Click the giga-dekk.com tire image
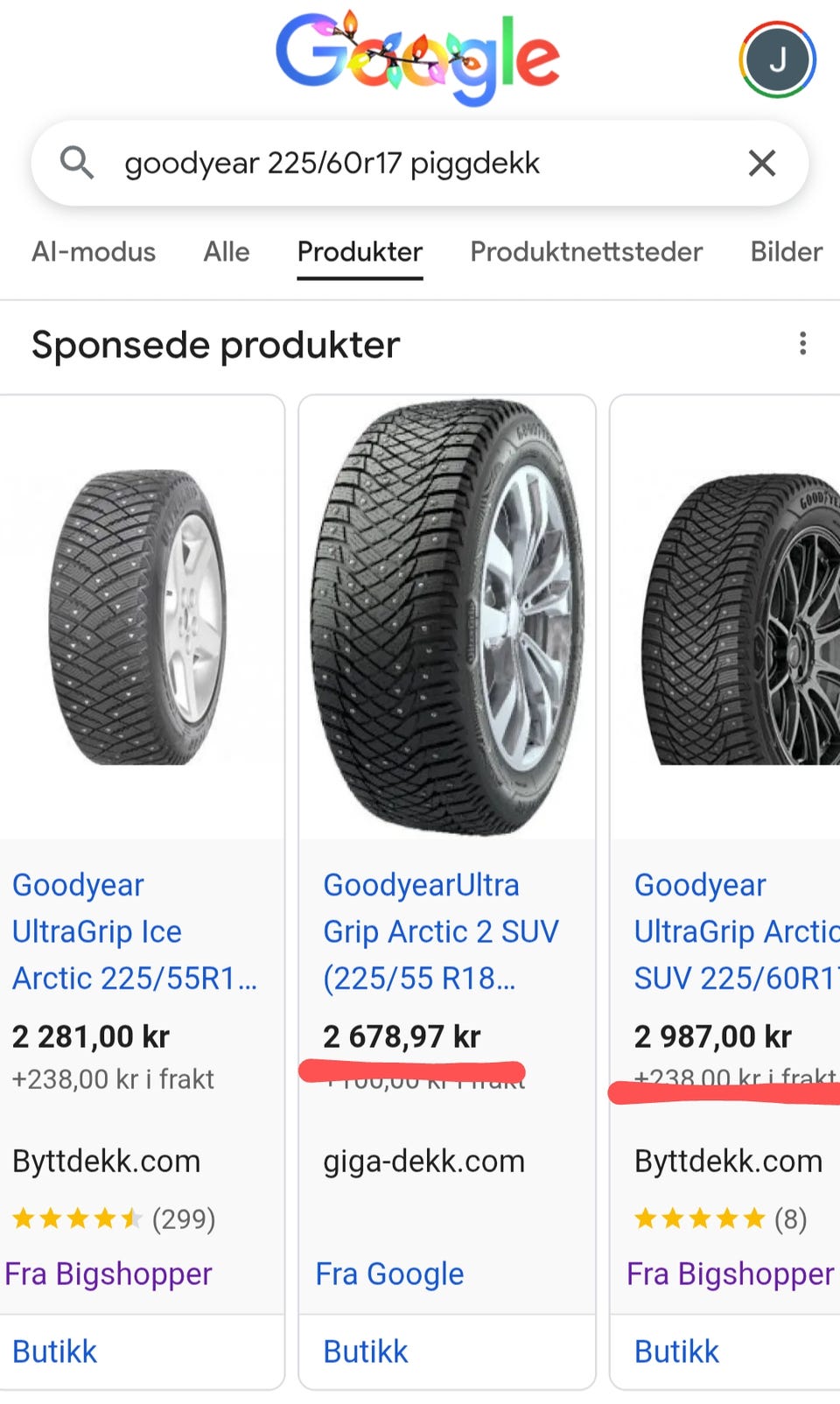Viewport: 840px width, 1404px height. 447,617
